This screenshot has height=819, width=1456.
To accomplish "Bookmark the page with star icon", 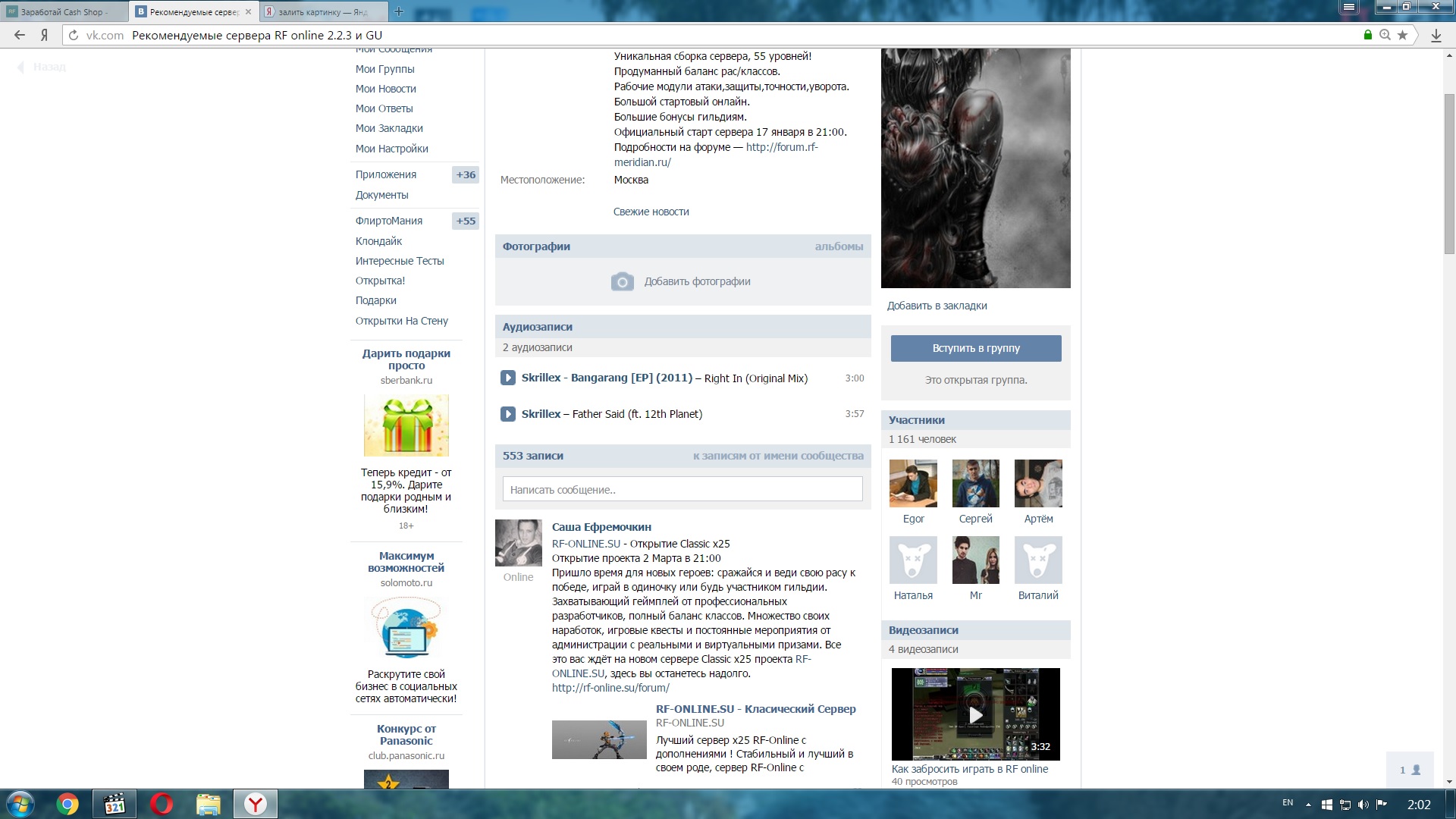I will (1402, 35).
